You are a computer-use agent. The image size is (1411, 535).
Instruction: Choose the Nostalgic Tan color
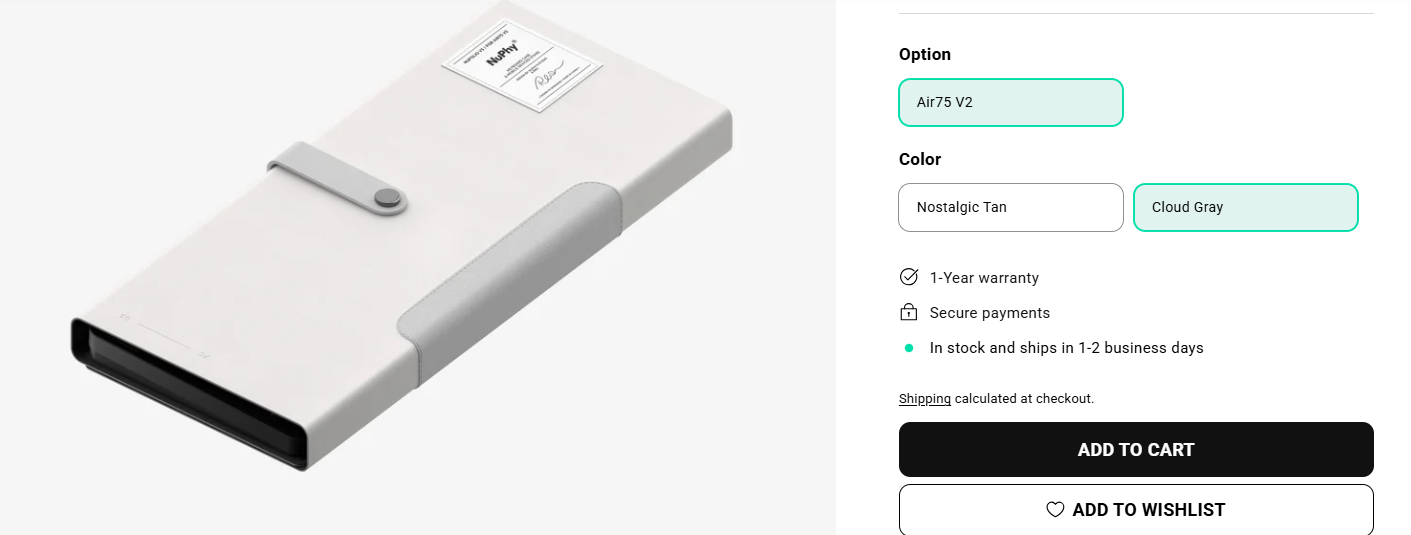[1010, 207]
